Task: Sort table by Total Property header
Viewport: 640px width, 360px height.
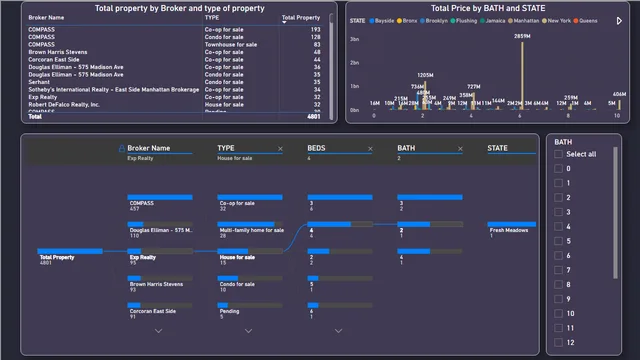Action: pyautogui.click(x=301, y=18)
